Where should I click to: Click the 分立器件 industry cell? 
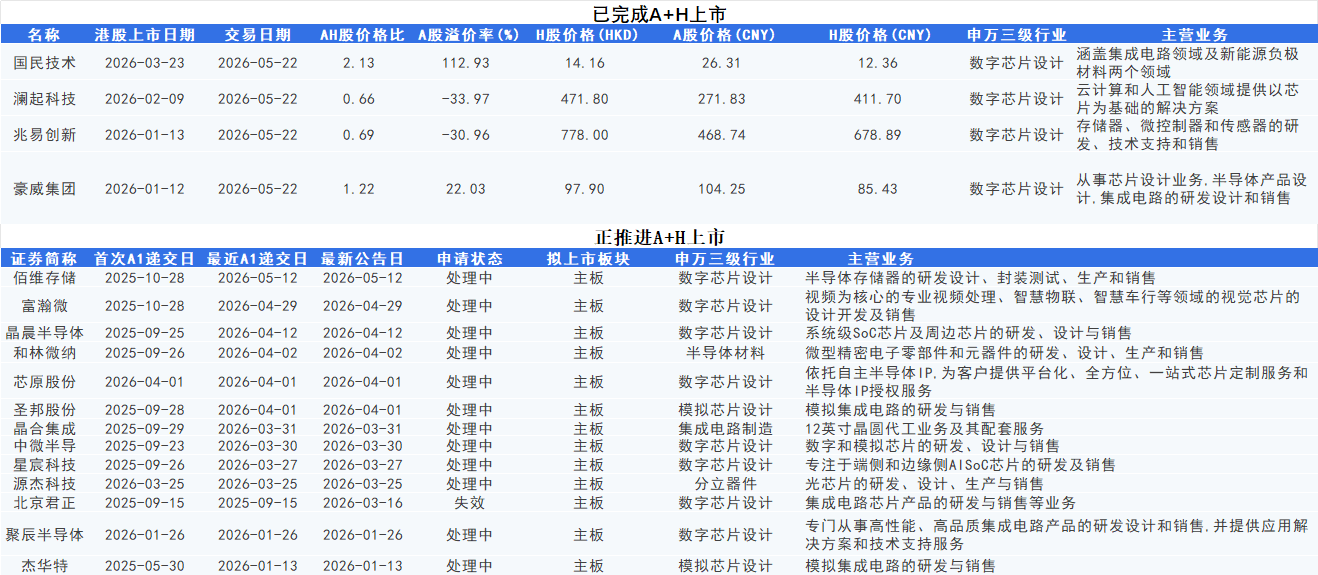point(726,484)
